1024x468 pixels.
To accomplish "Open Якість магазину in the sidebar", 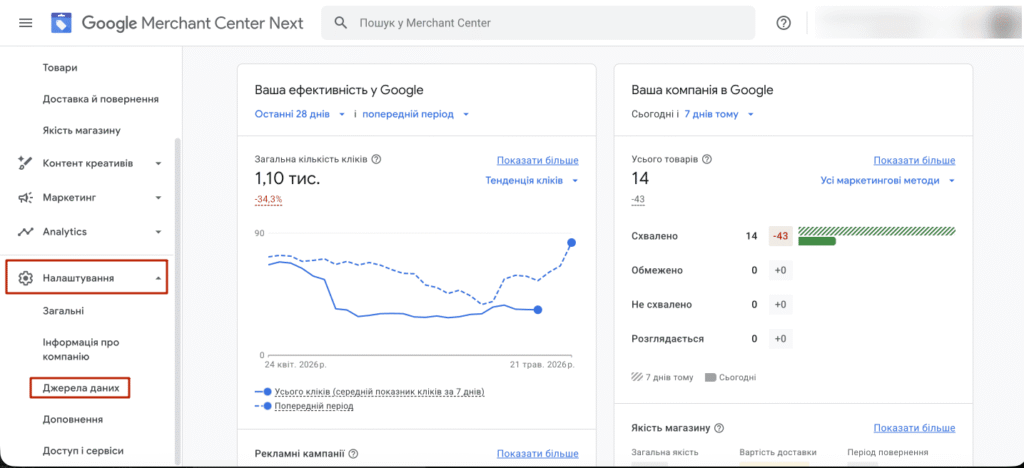I will click(x=82, y=130).
